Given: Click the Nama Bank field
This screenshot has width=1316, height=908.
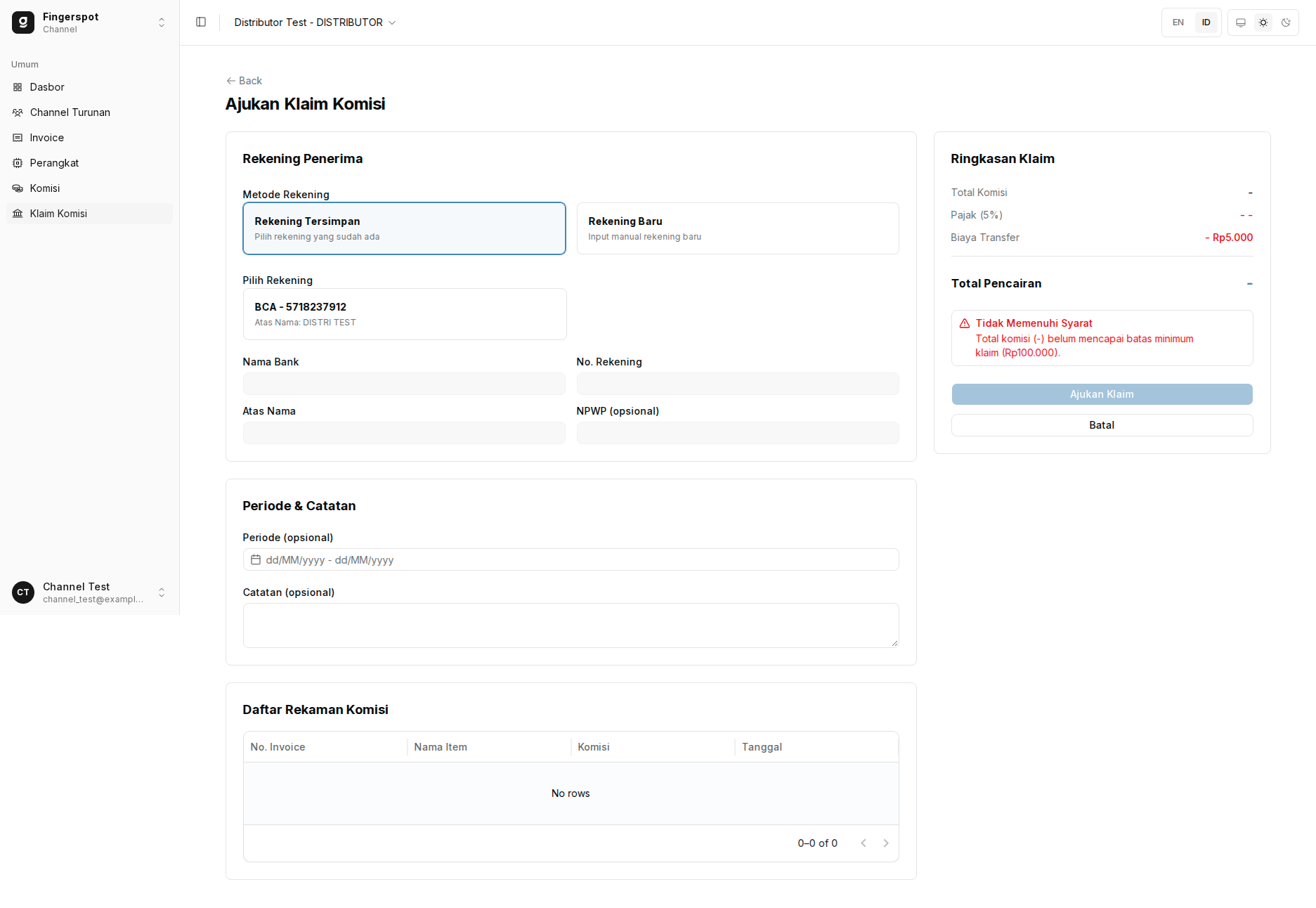Looking at the screenshot, I should 404,384.
